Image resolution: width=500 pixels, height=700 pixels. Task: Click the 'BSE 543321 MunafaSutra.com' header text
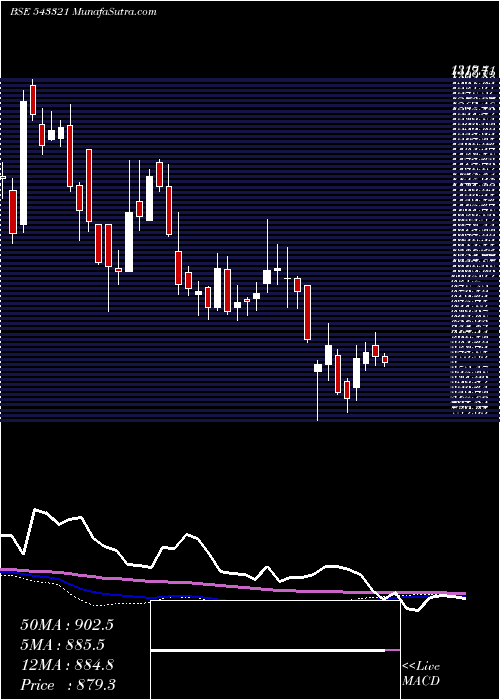[83, 12]
